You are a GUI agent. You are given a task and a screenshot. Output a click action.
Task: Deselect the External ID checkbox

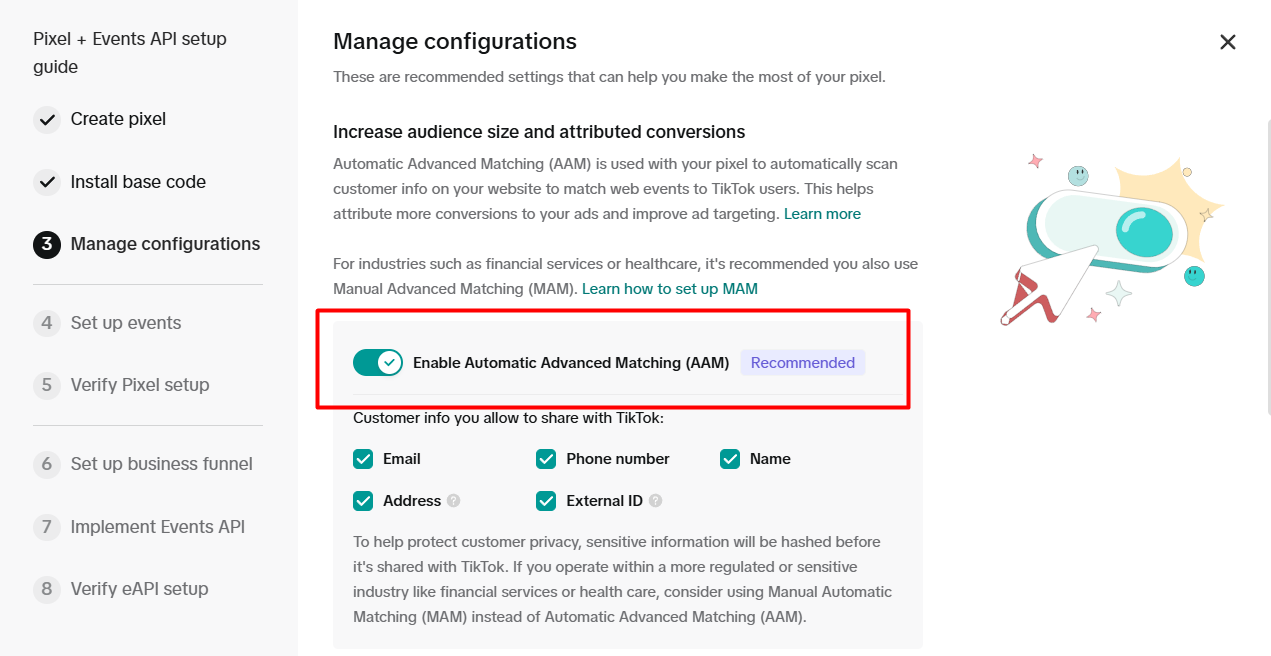(x=546, y=501)
